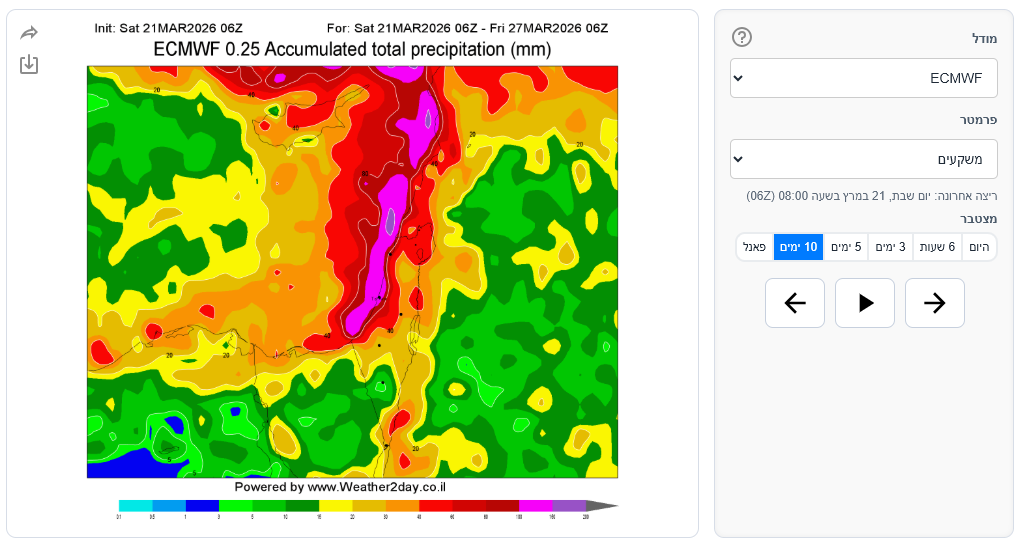Click the dark blue legend swatch
Image resolution: width=1019 pixels, height=544 pixels.
tap(202, 506)
